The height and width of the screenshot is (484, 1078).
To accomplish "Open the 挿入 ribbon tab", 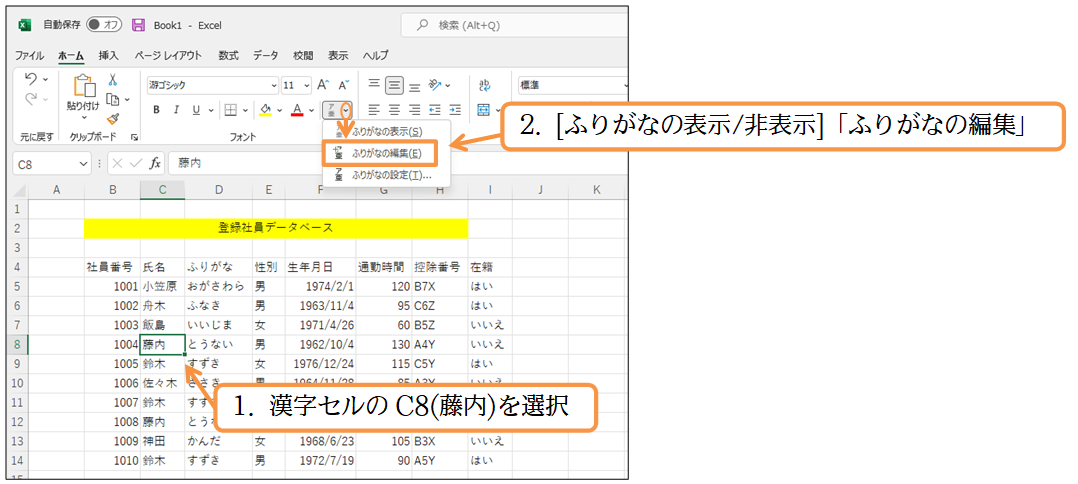I will pyautogui.click(x=108, y=56).
